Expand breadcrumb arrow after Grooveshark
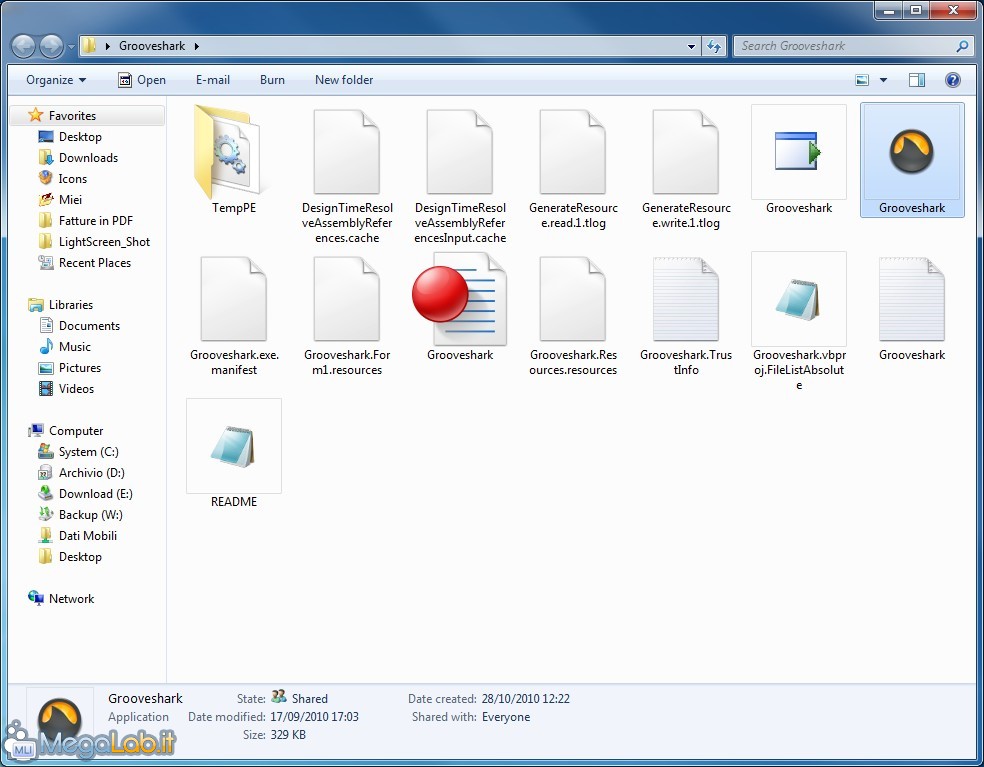The height and width of the screenshot is (767, 984). (196, 46)
